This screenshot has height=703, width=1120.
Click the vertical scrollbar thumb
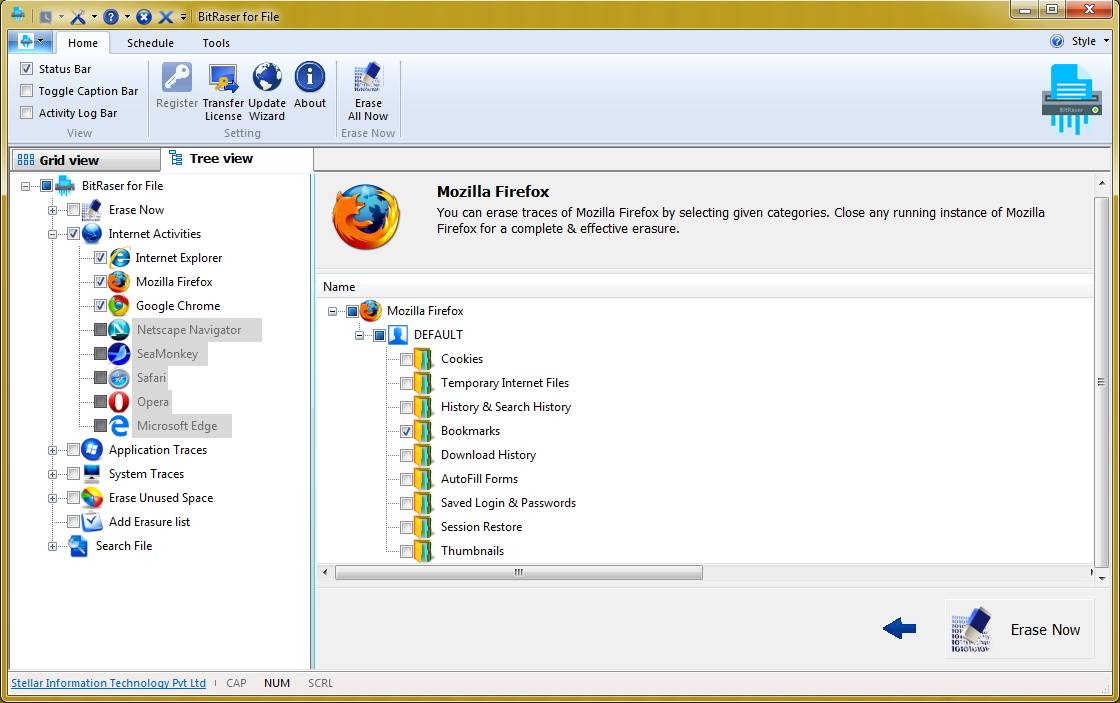click(x=1101, y=381)
